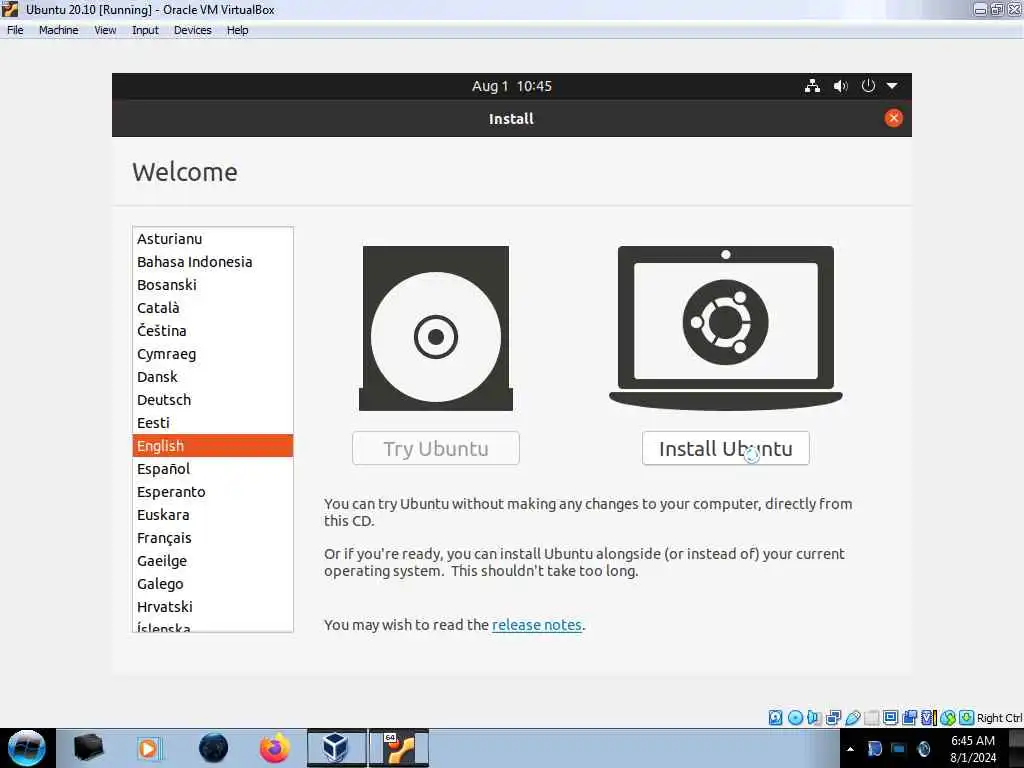This screenshot has width=1024, height=768.
Task: Select the highlighted English language
Action: 213,446
